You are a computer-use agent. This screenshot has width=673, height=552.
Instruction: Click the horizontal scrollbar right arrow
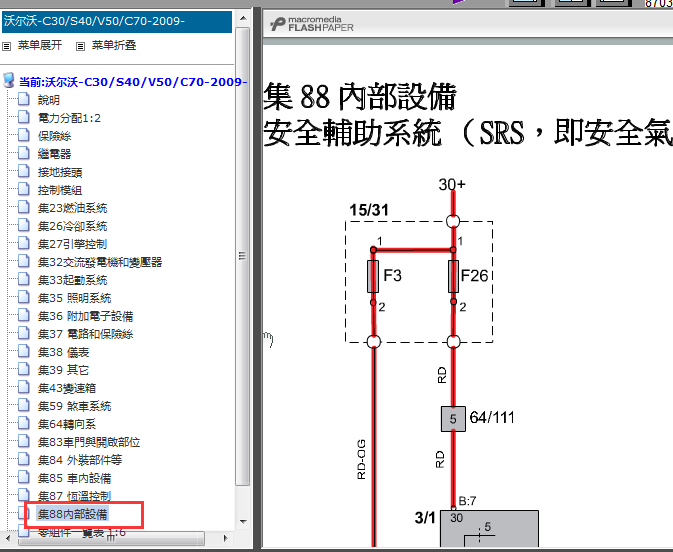226,537
